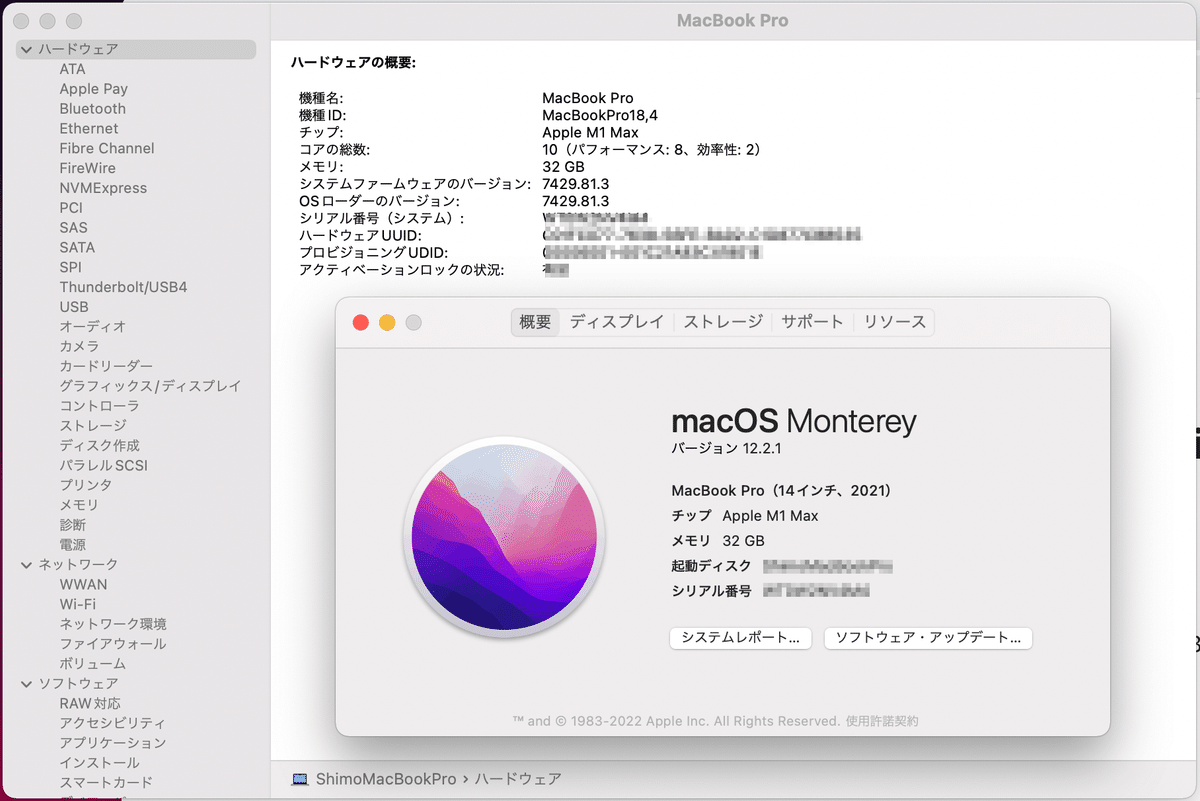Viewport: 1200px width, 801px height.
Task: Select SAS in the sidebar
Action: [x=73, y=228]
